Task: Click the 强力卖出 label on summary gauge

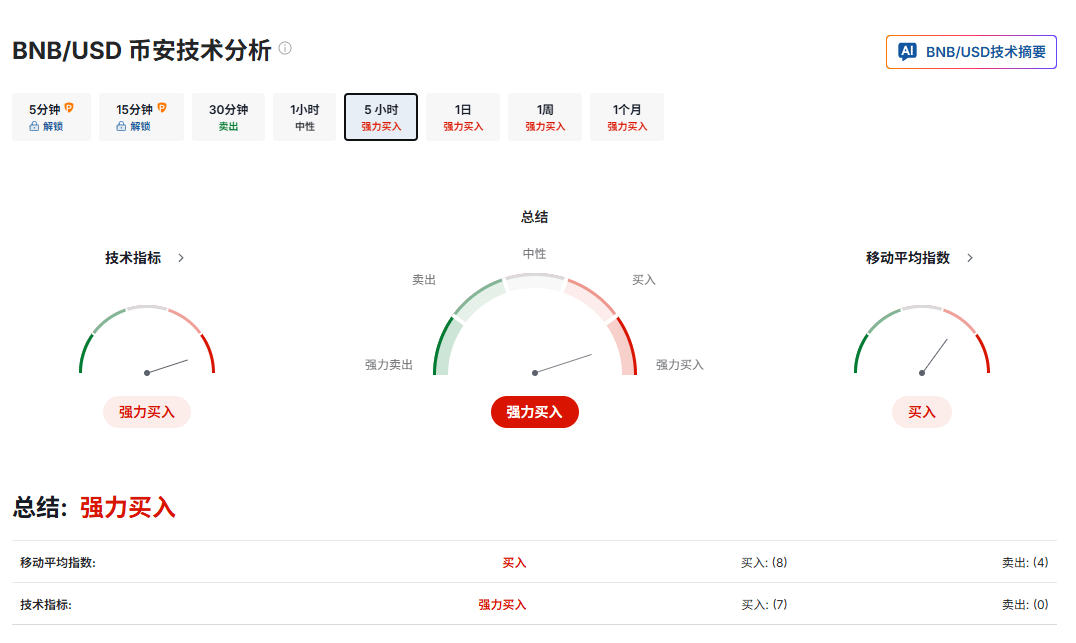Action: (388, 365)
